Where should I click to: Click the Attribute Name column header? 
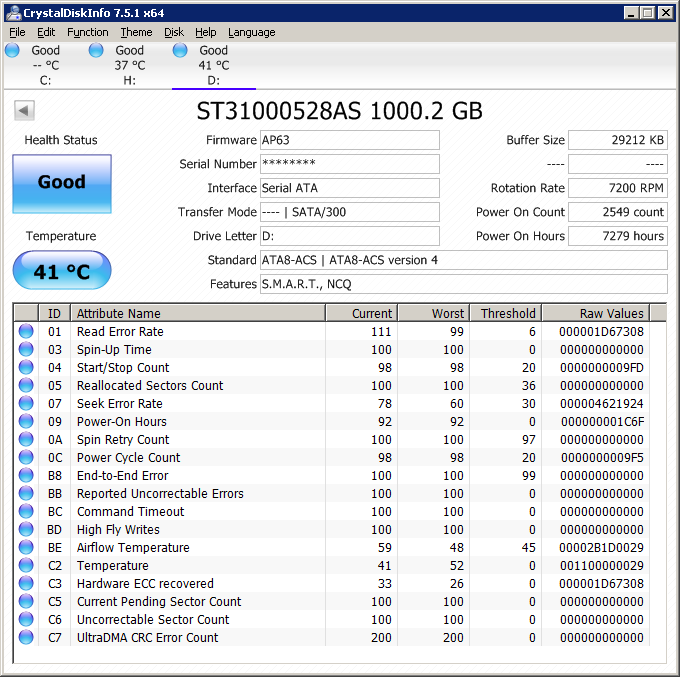(x=198, y=313)
